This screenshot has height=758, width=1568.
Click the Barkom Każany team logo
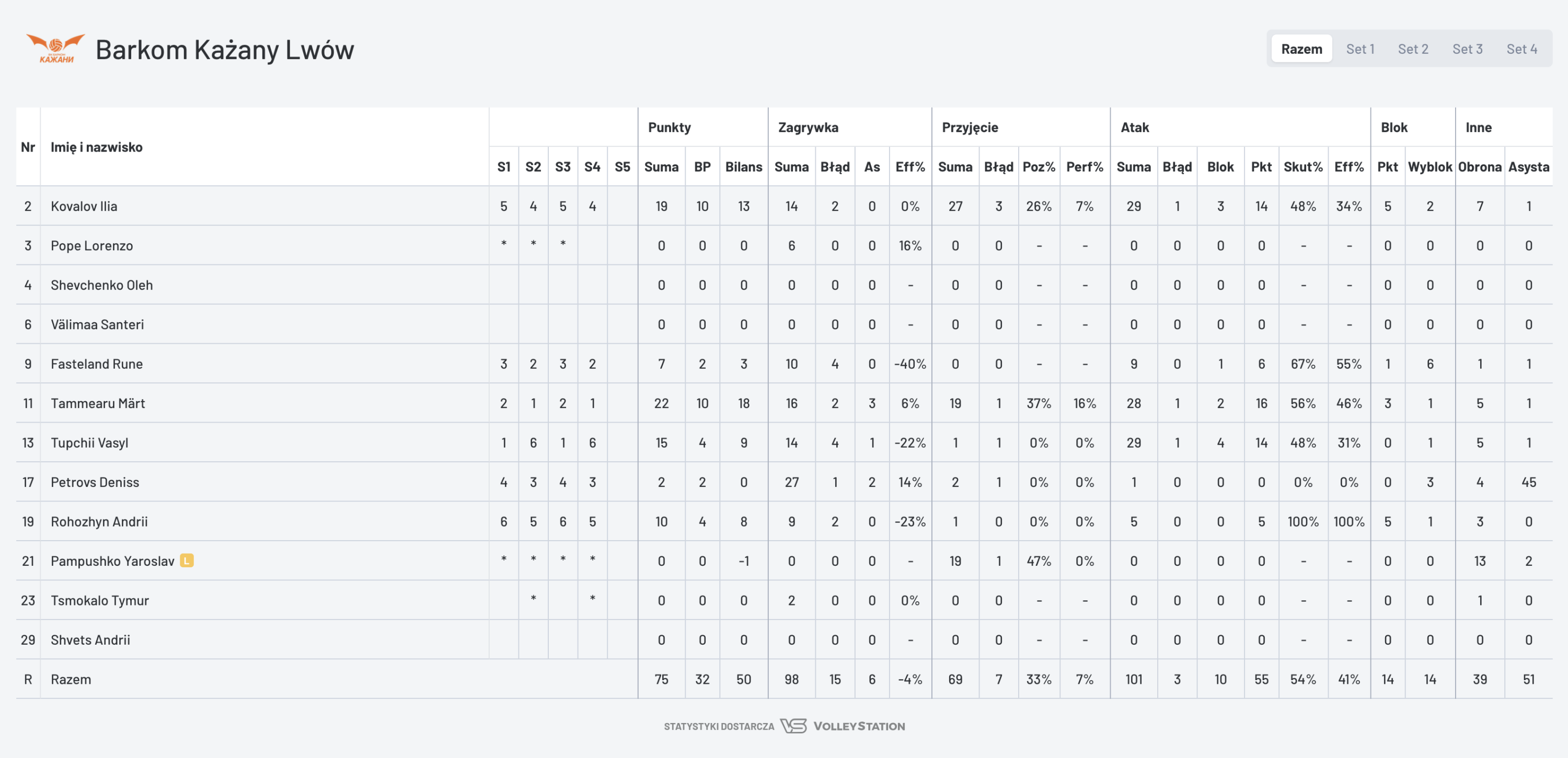coord(55,49)
